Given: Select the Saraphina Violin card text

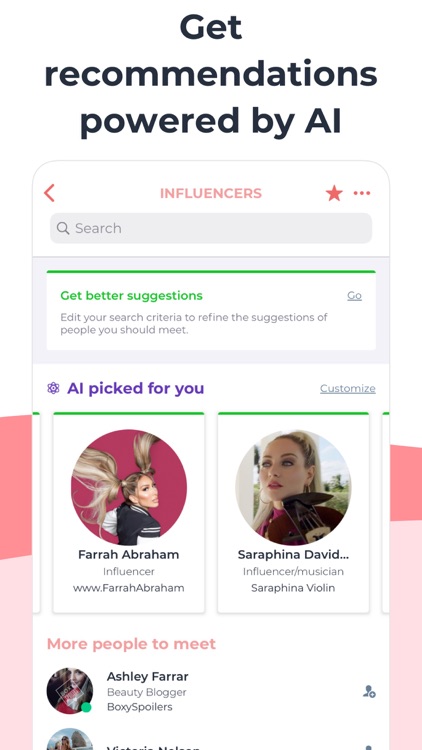Looking at the screenshot, I should tap(293, 588).
